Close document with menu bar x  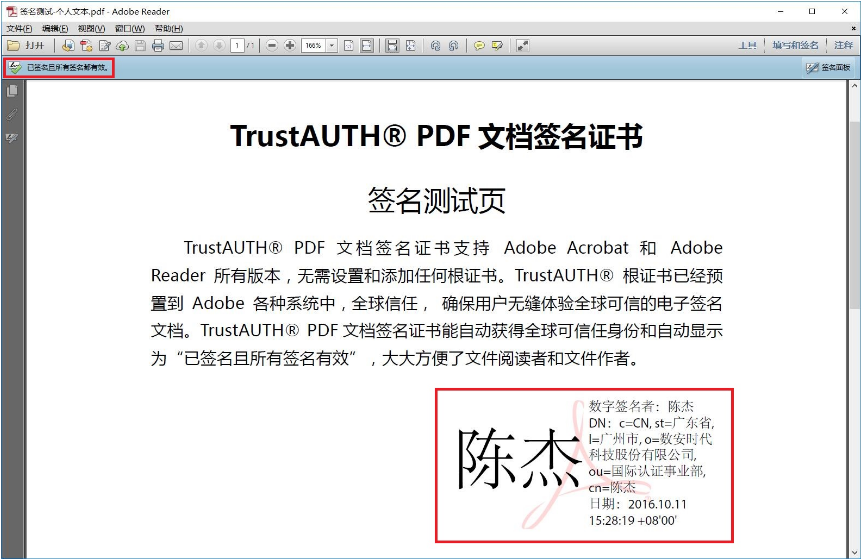tap(853, 29)
